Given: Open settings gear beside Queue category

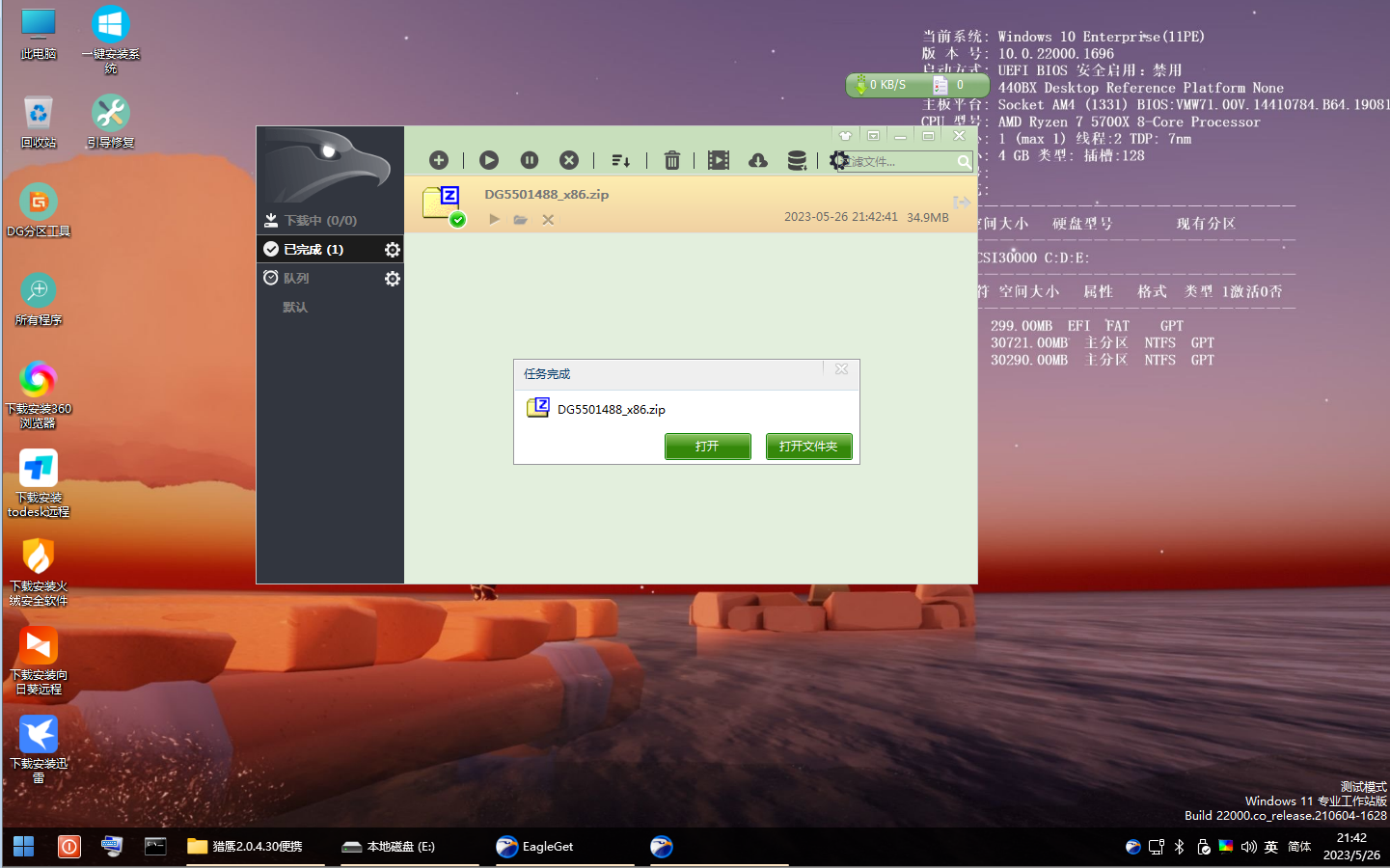Looking at the screenshot, I should pos(393,279).
